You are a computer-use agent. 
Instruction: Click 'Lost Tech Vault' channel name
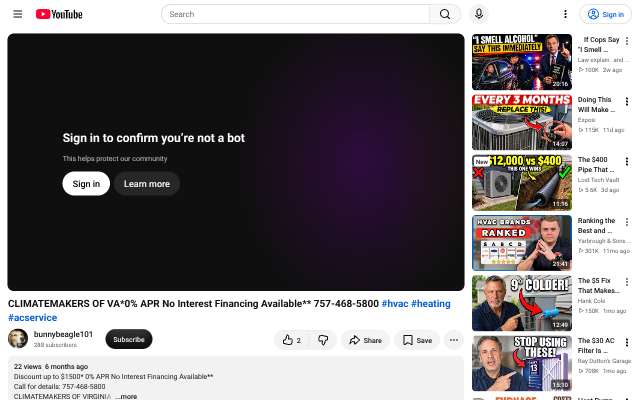tap(598, 180)
